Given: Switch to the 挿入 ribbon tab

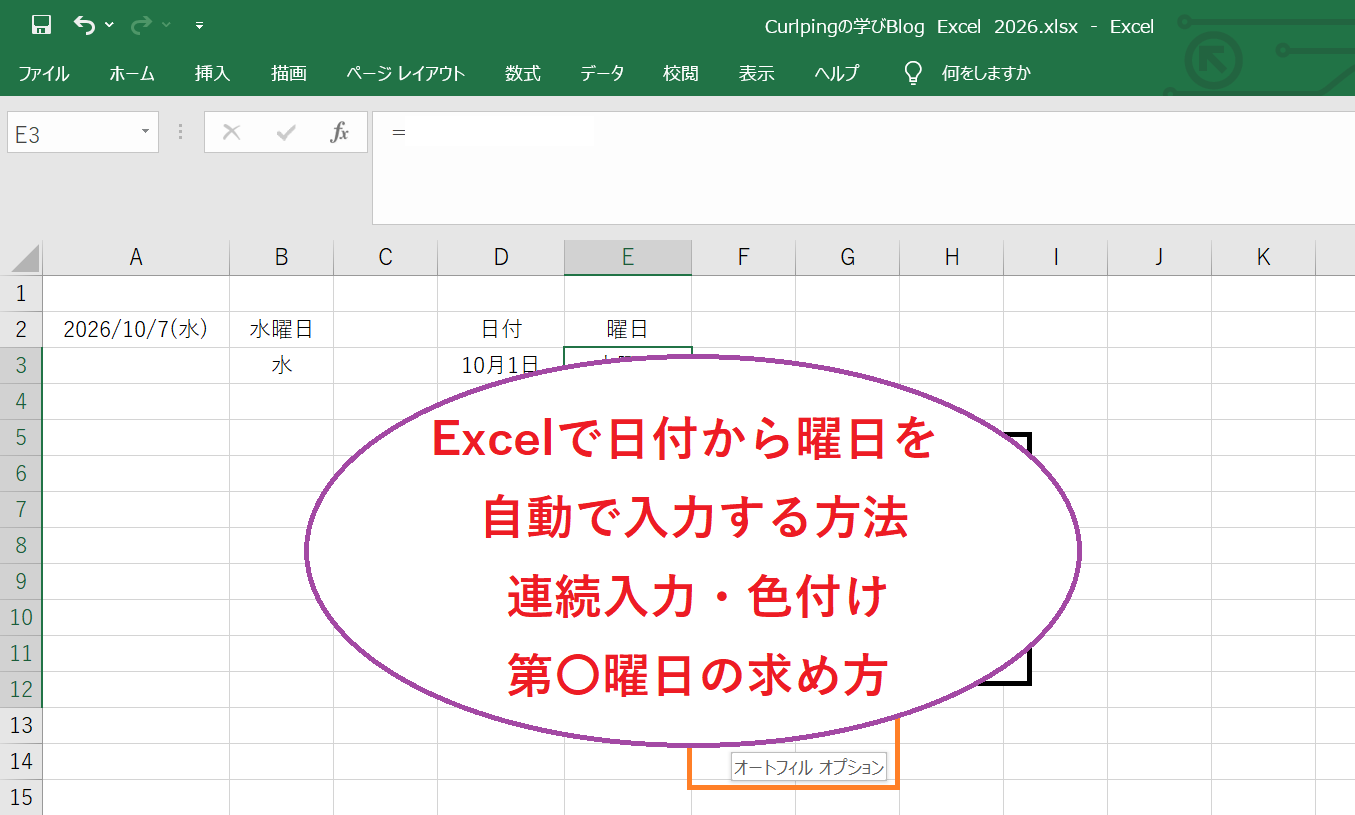Looking at the screenshot, I should [x=212, y=73].
